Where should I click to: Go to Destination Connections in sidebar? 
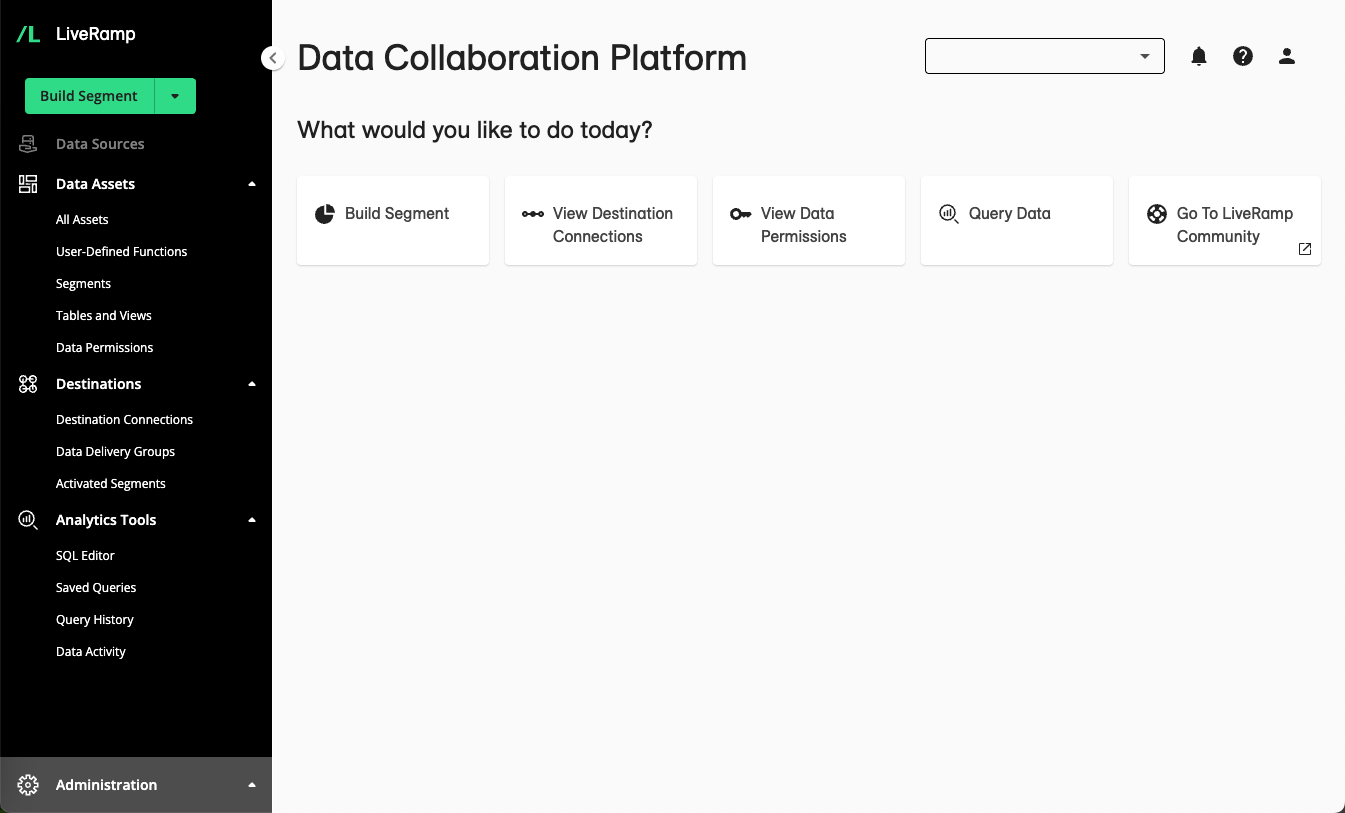click(x=124, y=420)
